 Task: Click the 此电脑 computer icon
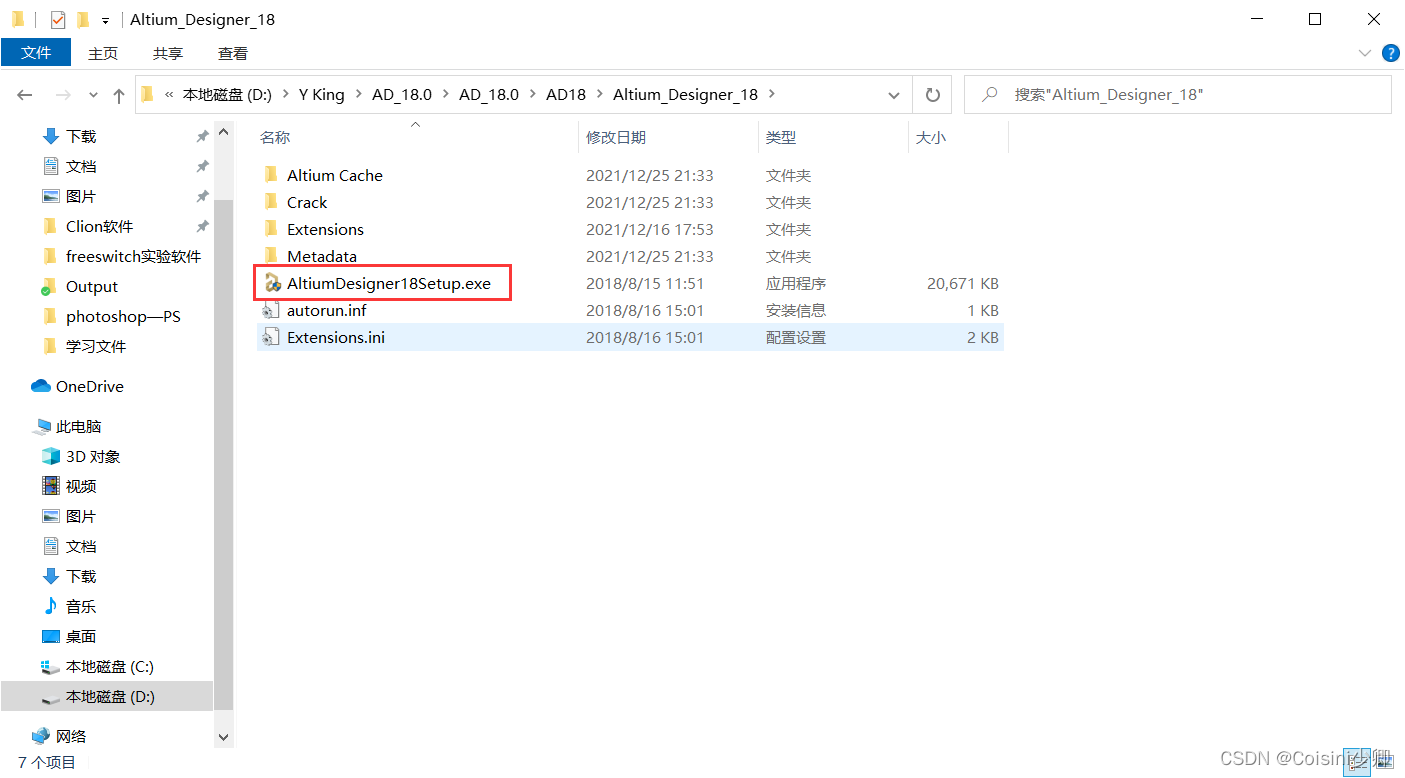point(42,426)
